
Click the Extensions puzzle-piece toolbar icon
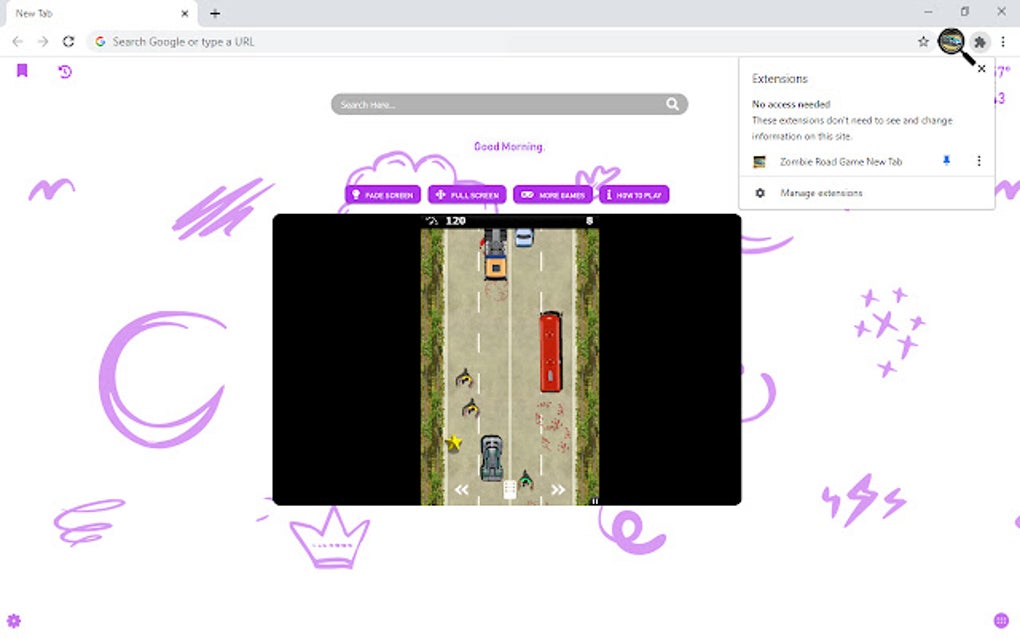980,42
